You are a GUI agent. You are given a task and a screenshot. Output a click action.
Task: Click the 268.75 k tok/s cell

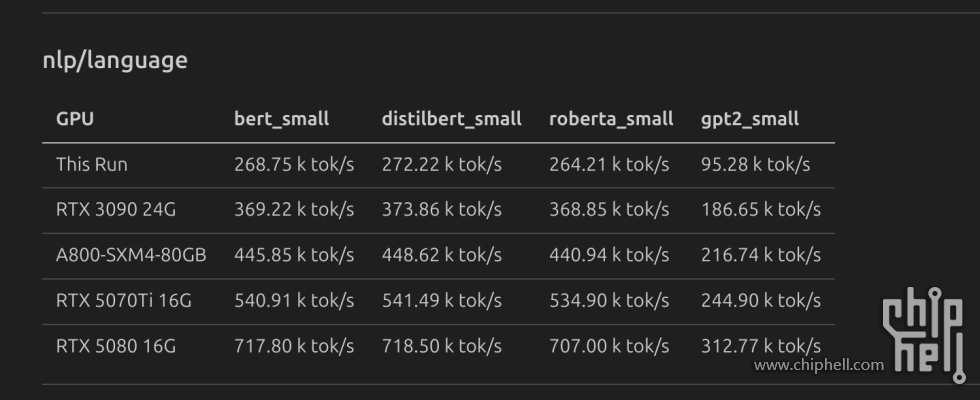coord(294,164)
